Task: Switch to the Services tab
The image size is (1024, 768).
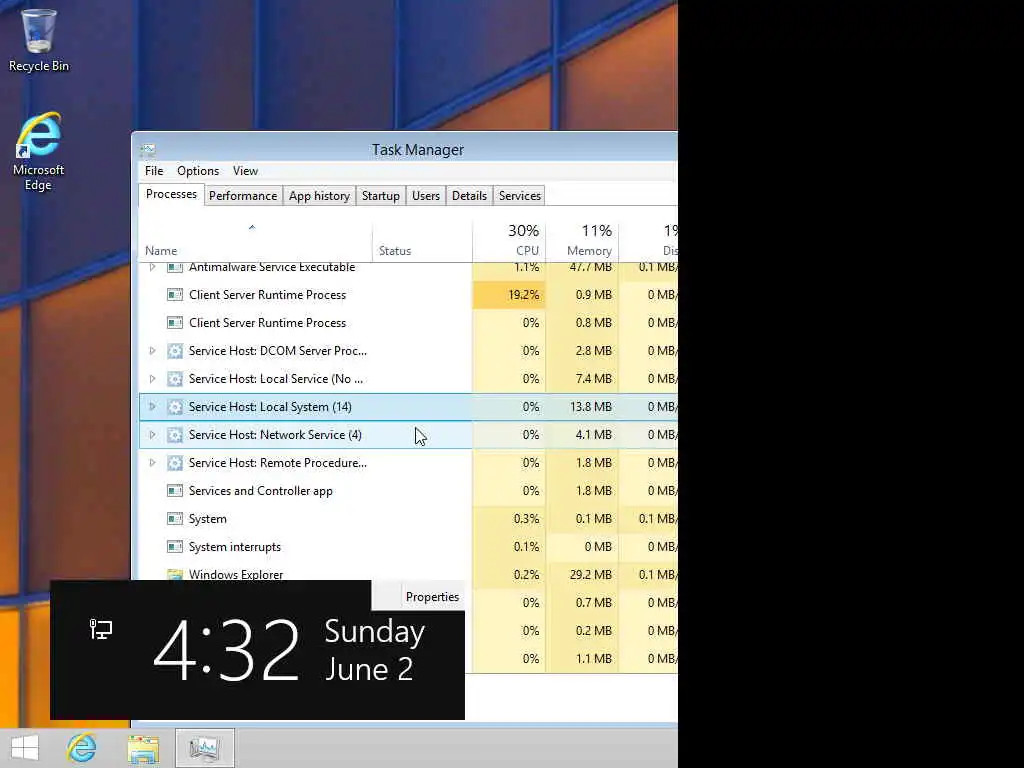Action: point(520,196)
